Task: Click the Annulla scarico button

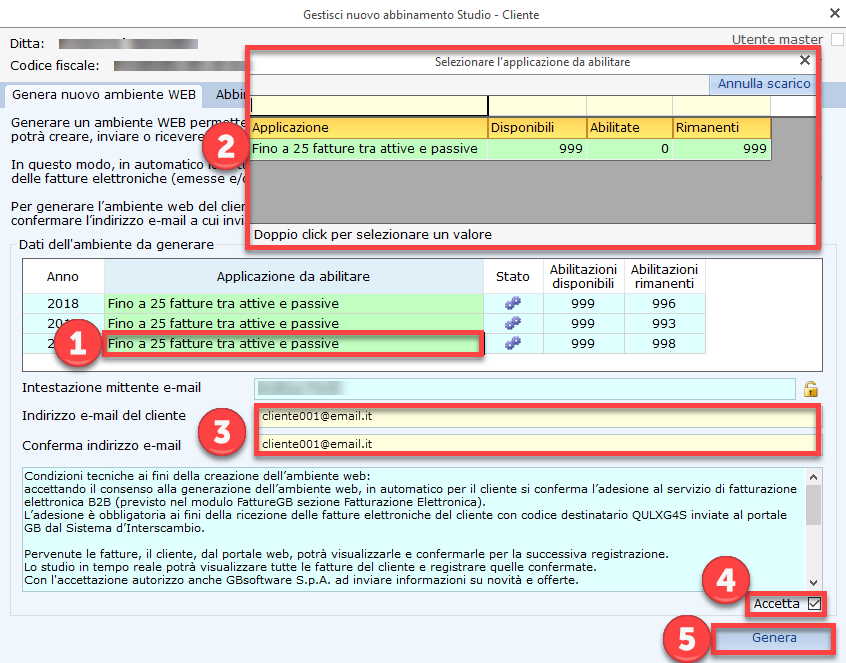Action: [x=763, y=84]
